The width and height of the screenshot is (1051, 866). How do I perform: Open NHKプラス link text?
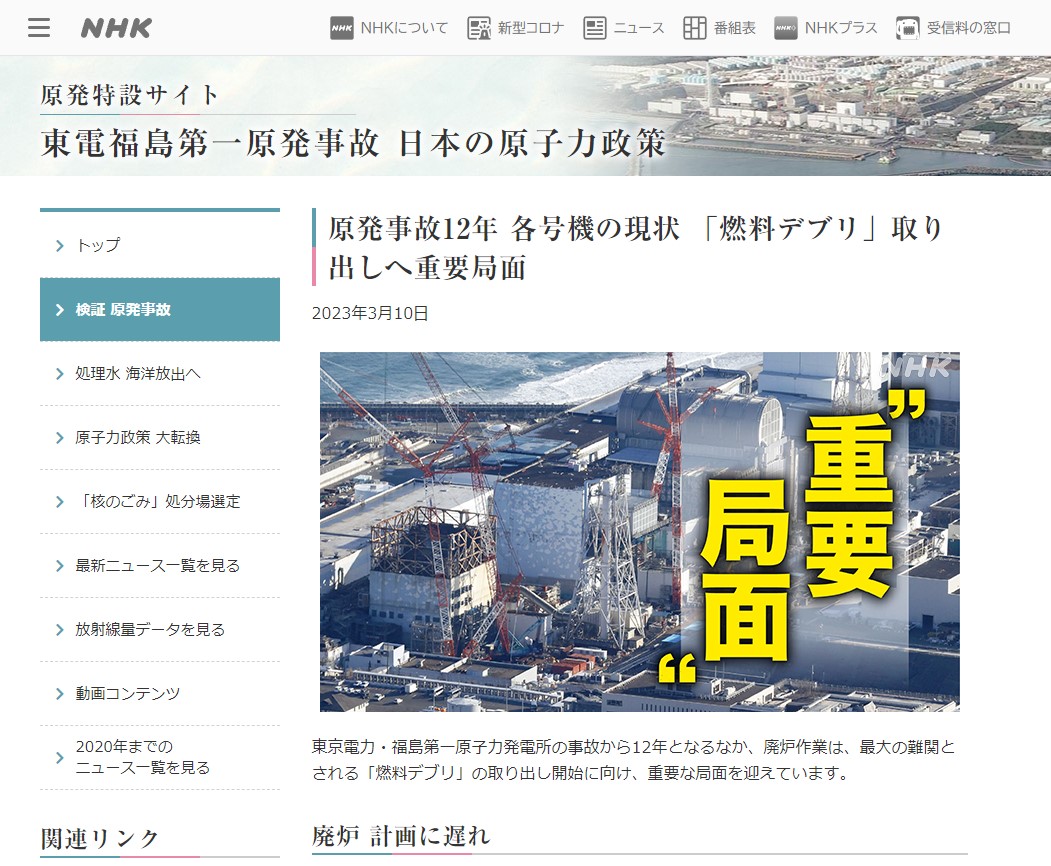click(x=841, y=28)
